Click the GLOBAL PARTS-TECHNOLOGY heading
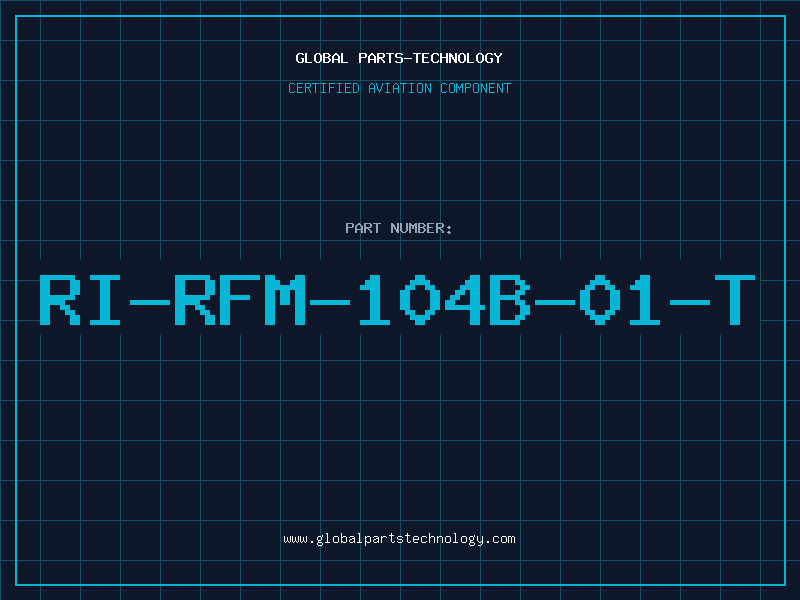Screen dimensions: 800x600 pyautogui.click(x=399, y=58)
